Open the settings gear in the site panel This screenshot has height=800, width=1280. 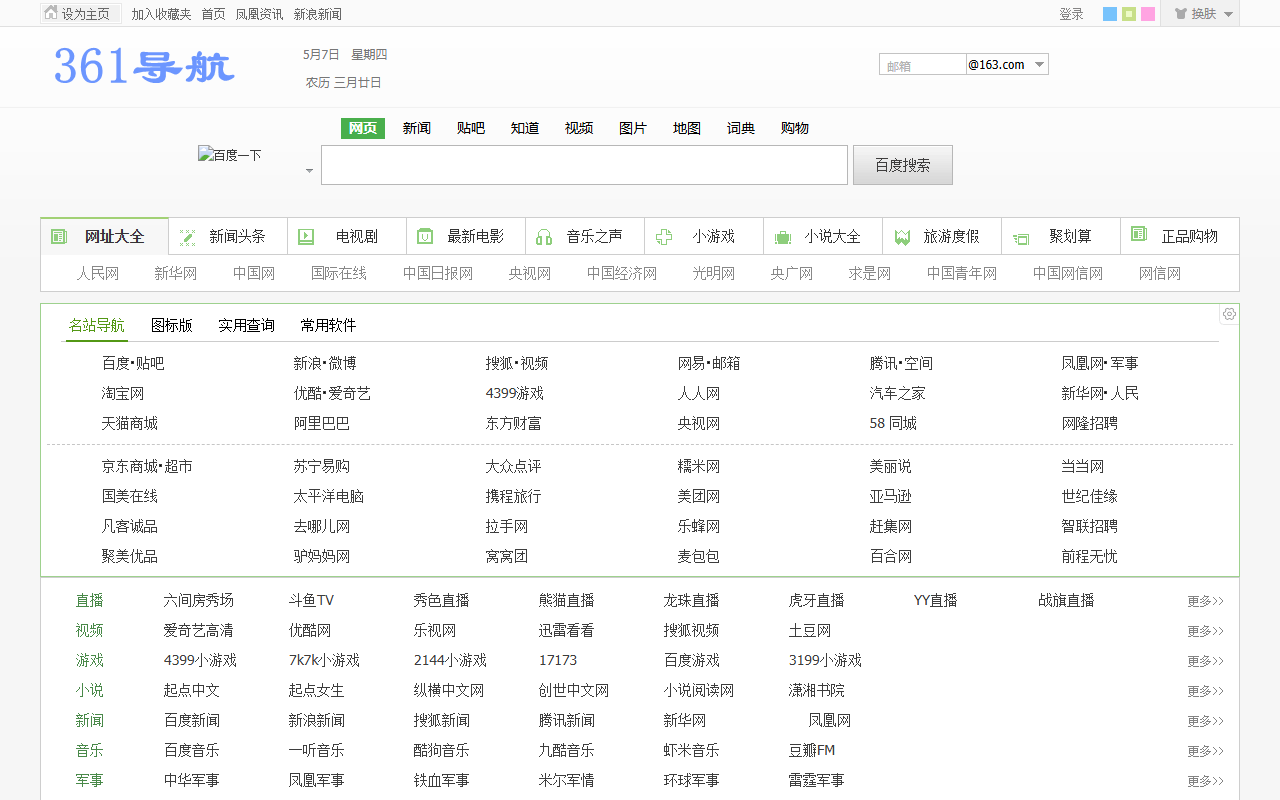[x=1229, y=314]
